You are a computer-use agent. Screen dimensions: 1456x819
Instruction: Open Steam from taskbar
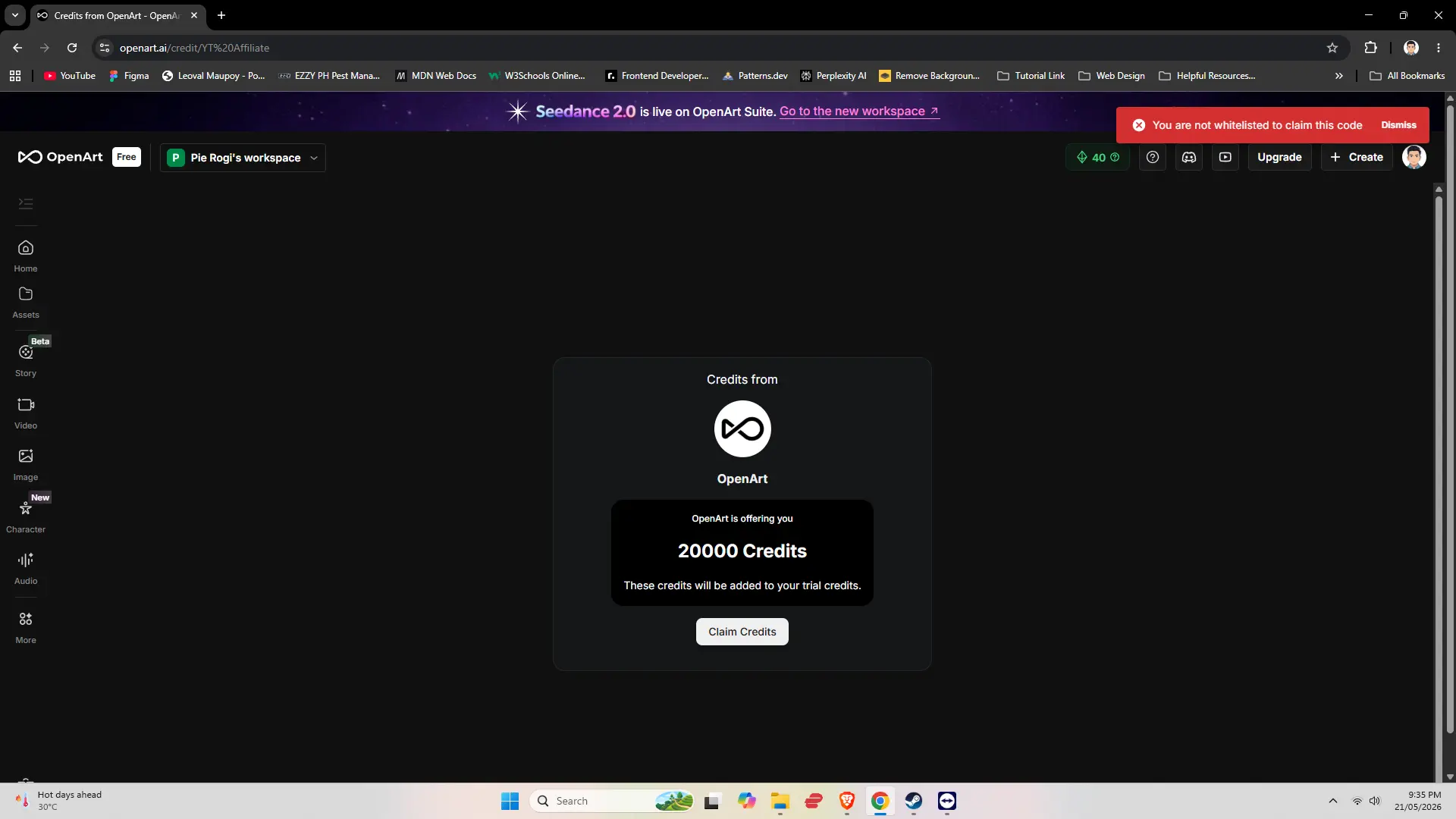(913, 801)
